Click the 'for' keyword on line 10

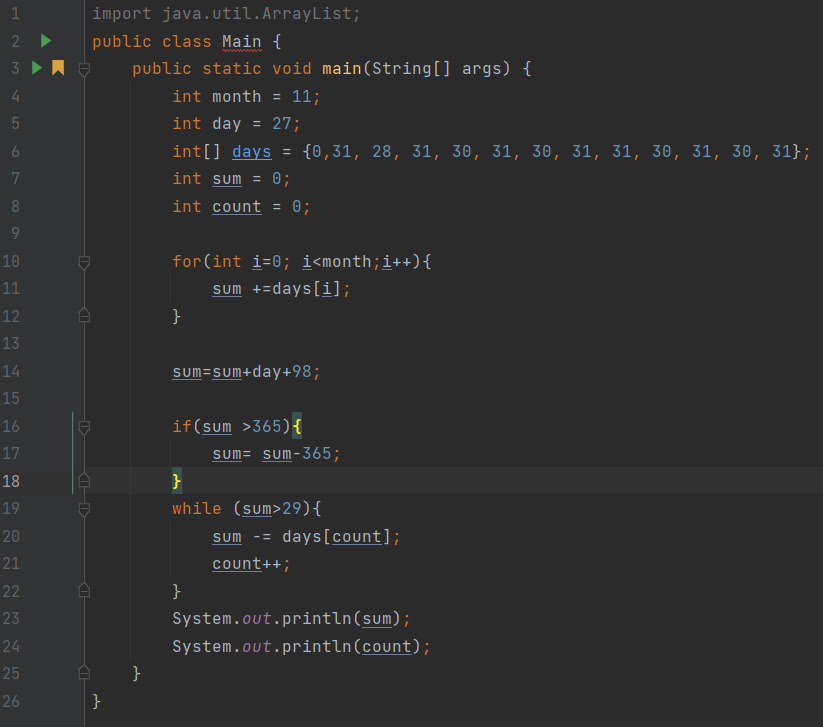tap(187, 261)
